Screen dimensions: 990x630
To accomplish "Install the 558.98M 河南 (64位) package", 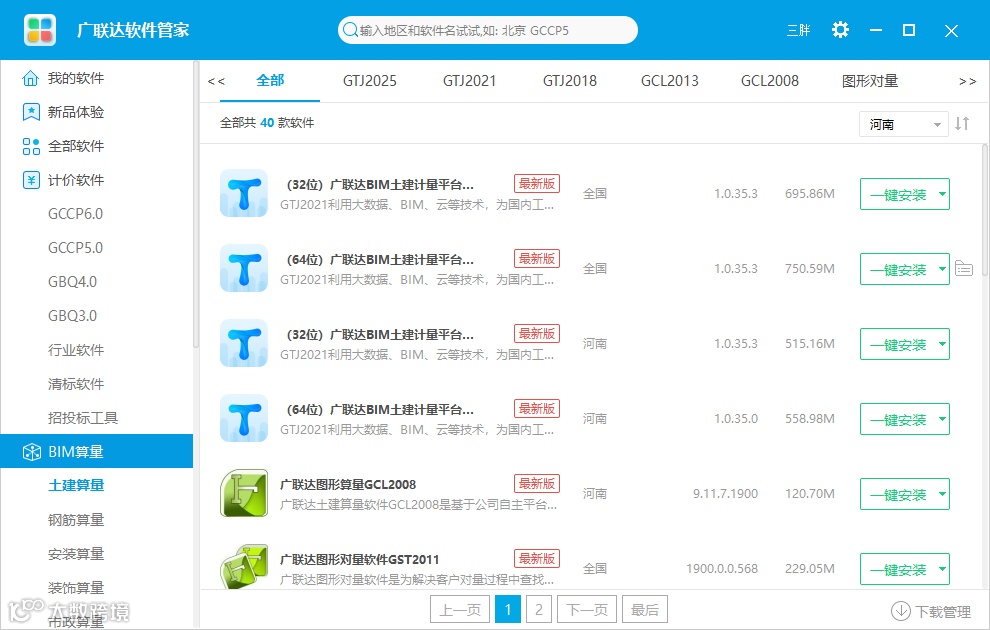I will point(898,419).
